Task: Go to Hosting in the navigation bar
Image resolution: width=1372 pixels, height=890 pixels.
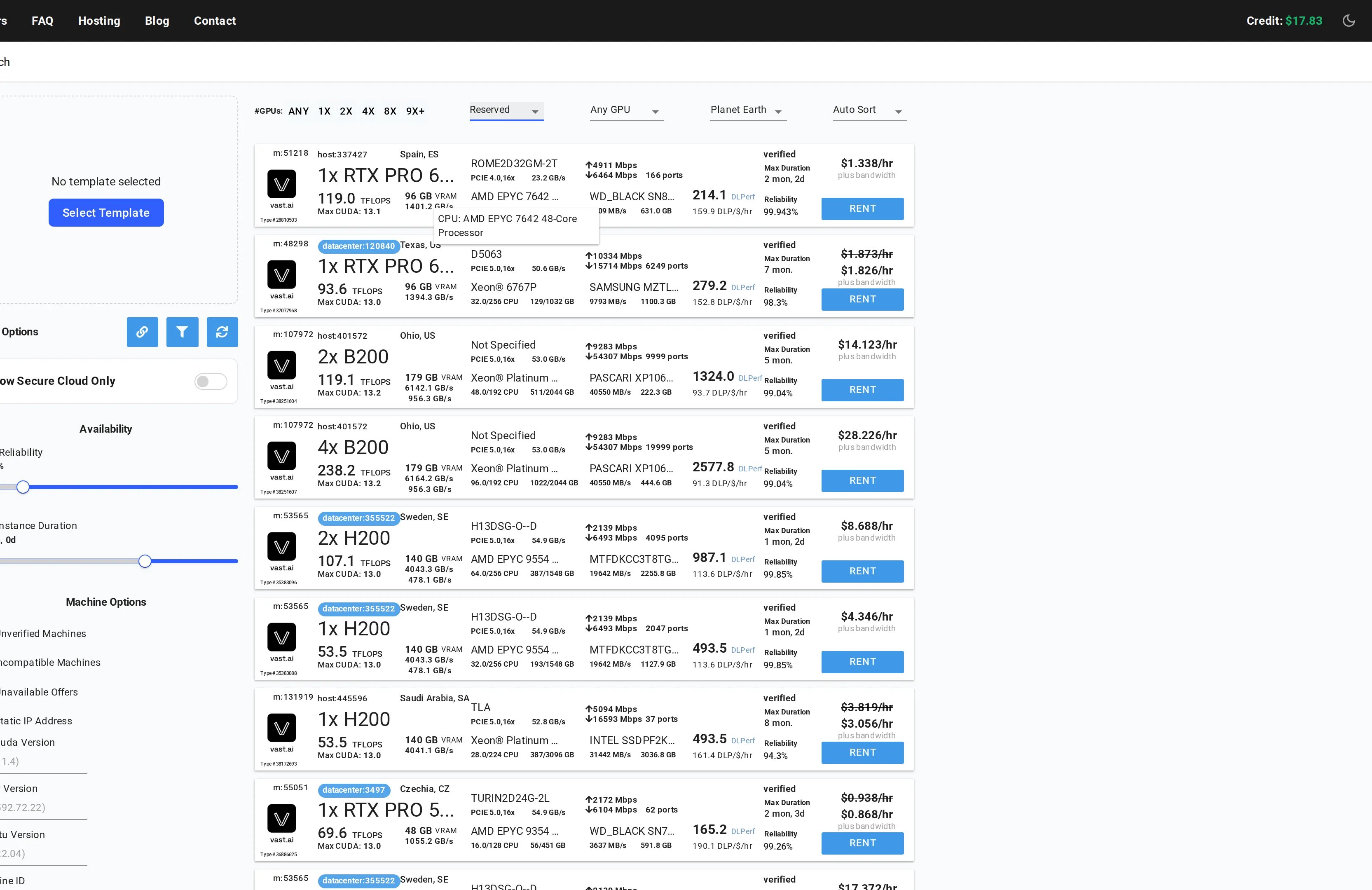Action: (99, 21)
